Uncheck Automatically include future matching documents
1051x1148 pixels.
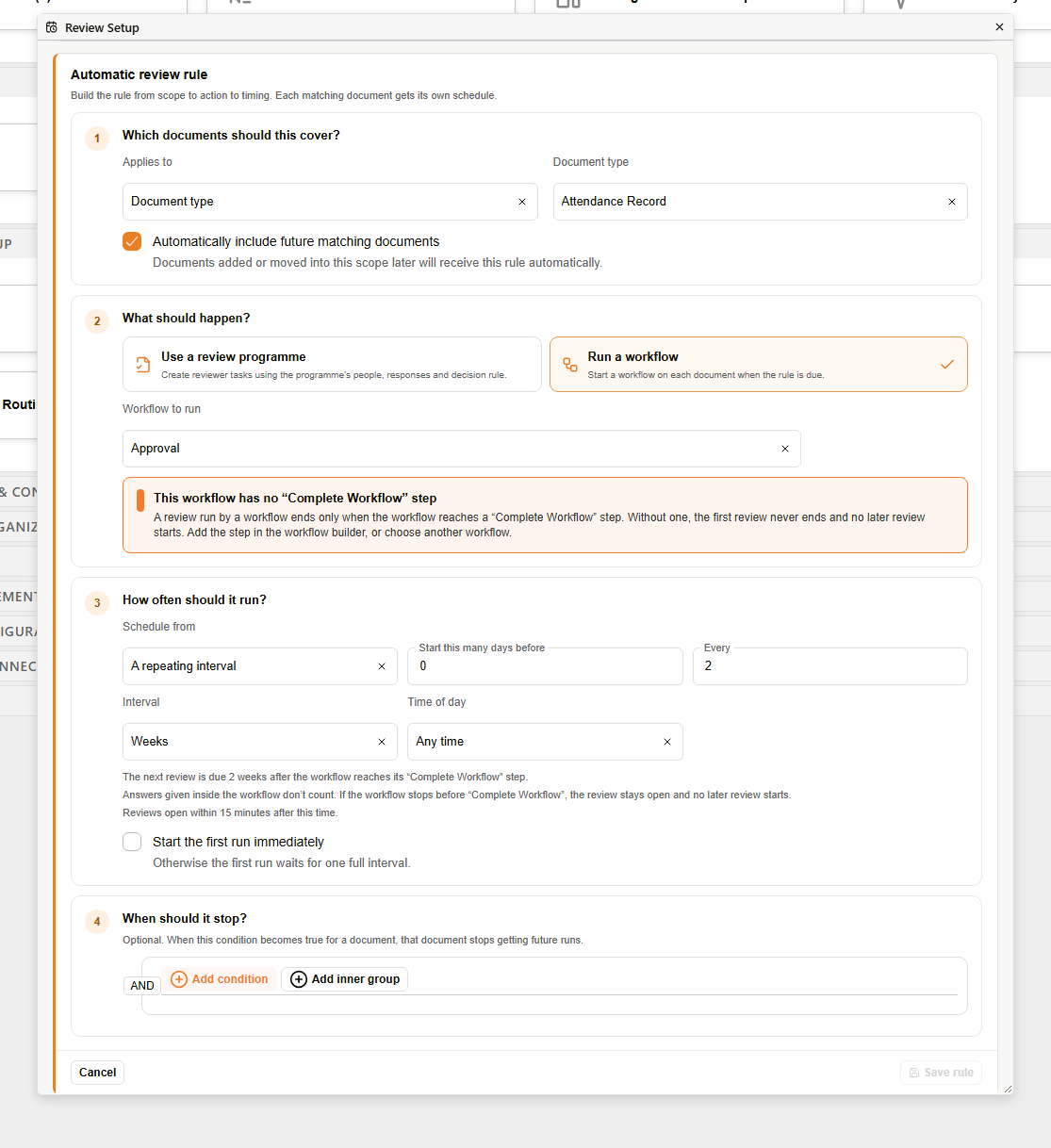click(132, 241)
